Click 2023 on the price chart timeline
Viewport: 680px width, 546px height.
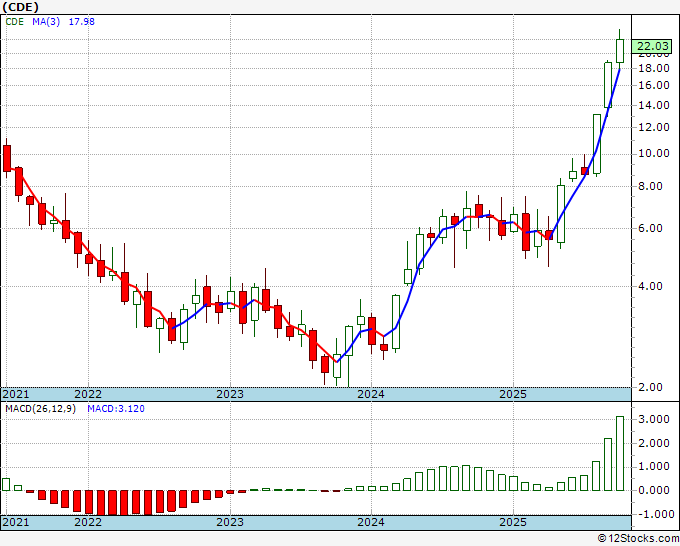point(230,394)
